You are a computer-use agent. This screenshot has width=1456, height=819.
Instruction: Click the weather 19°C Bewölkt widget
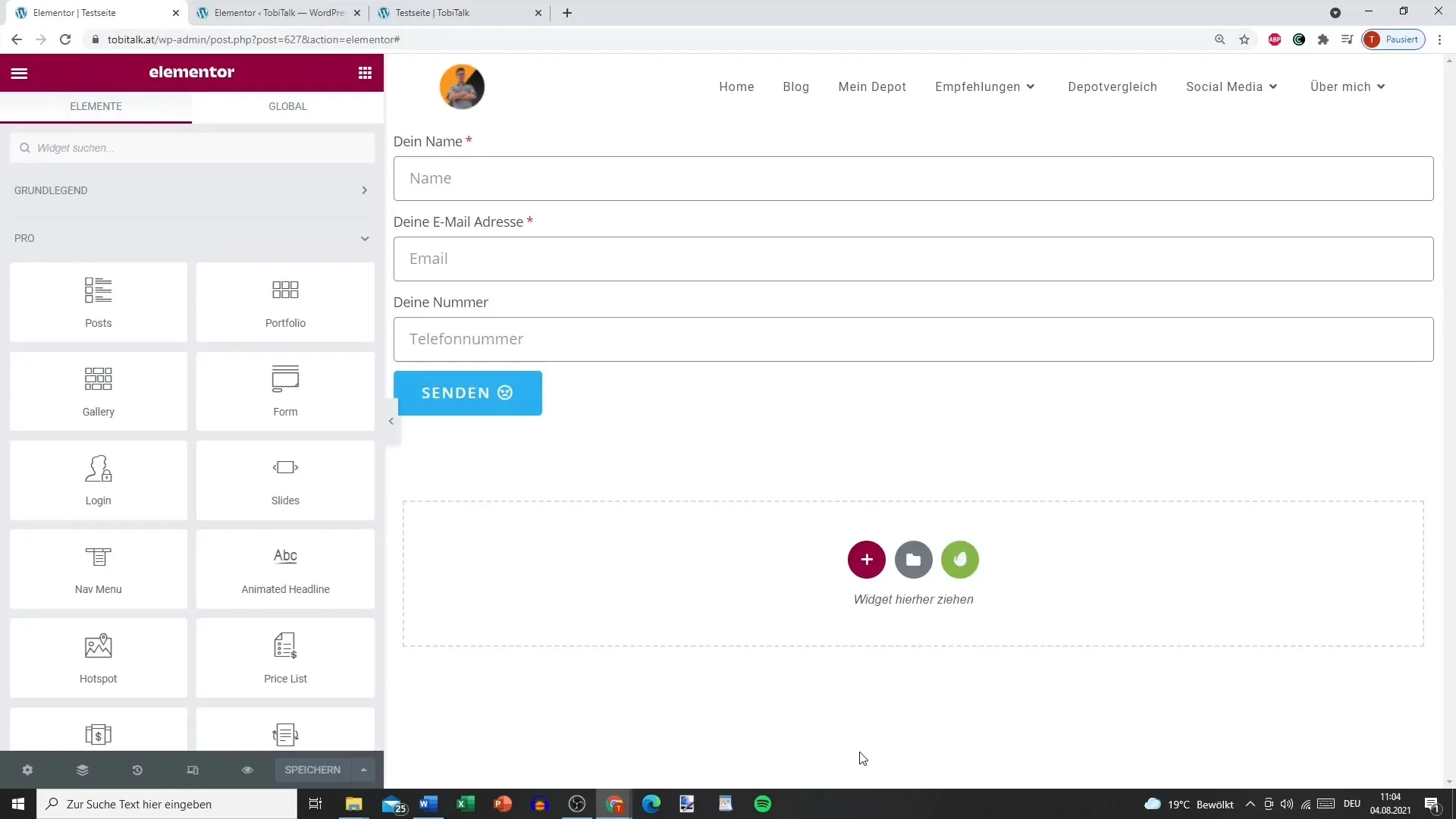pyautogui.click(x=1188, y=804)
